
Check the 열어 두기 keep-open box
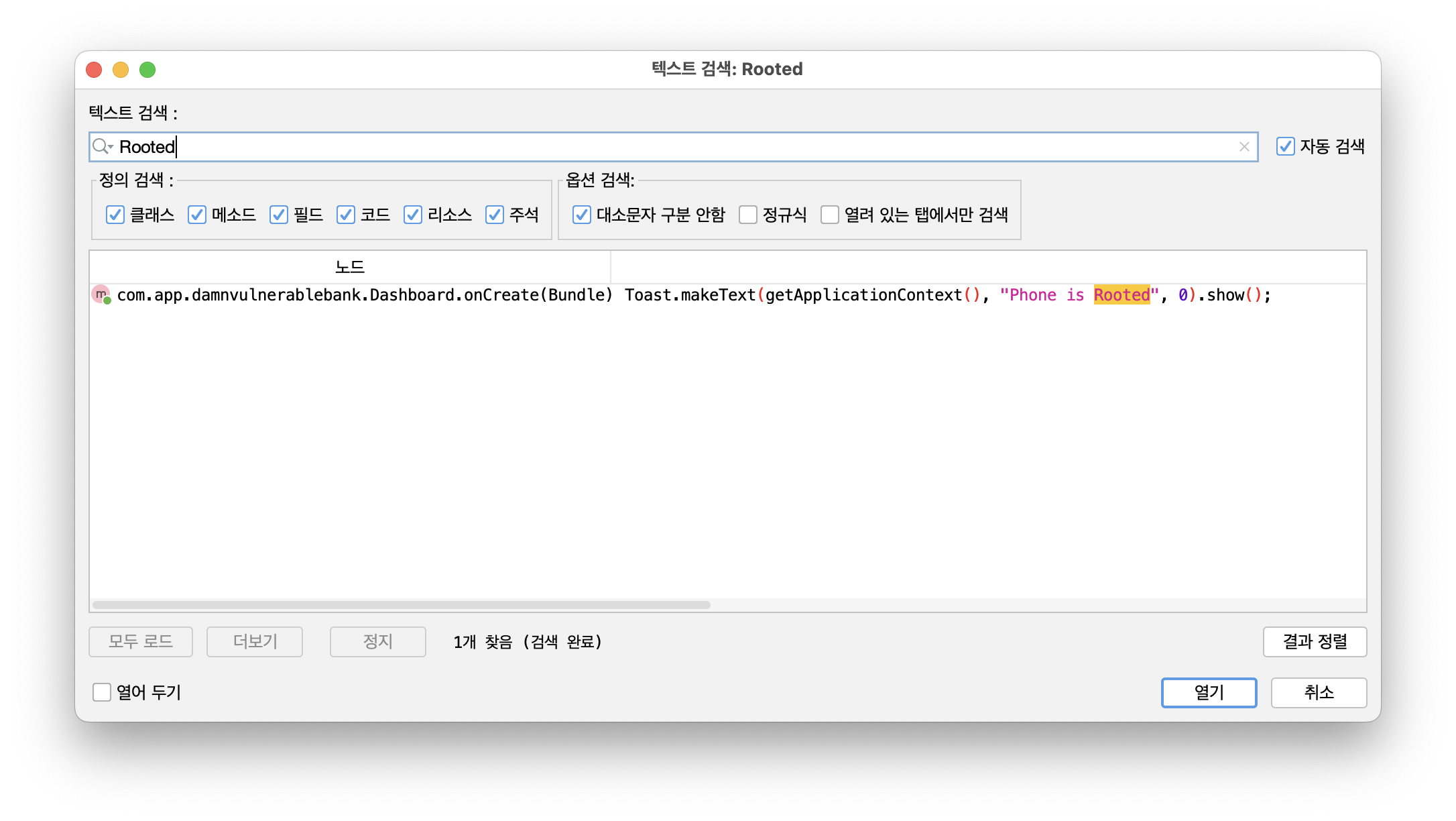tap(102, 692)
